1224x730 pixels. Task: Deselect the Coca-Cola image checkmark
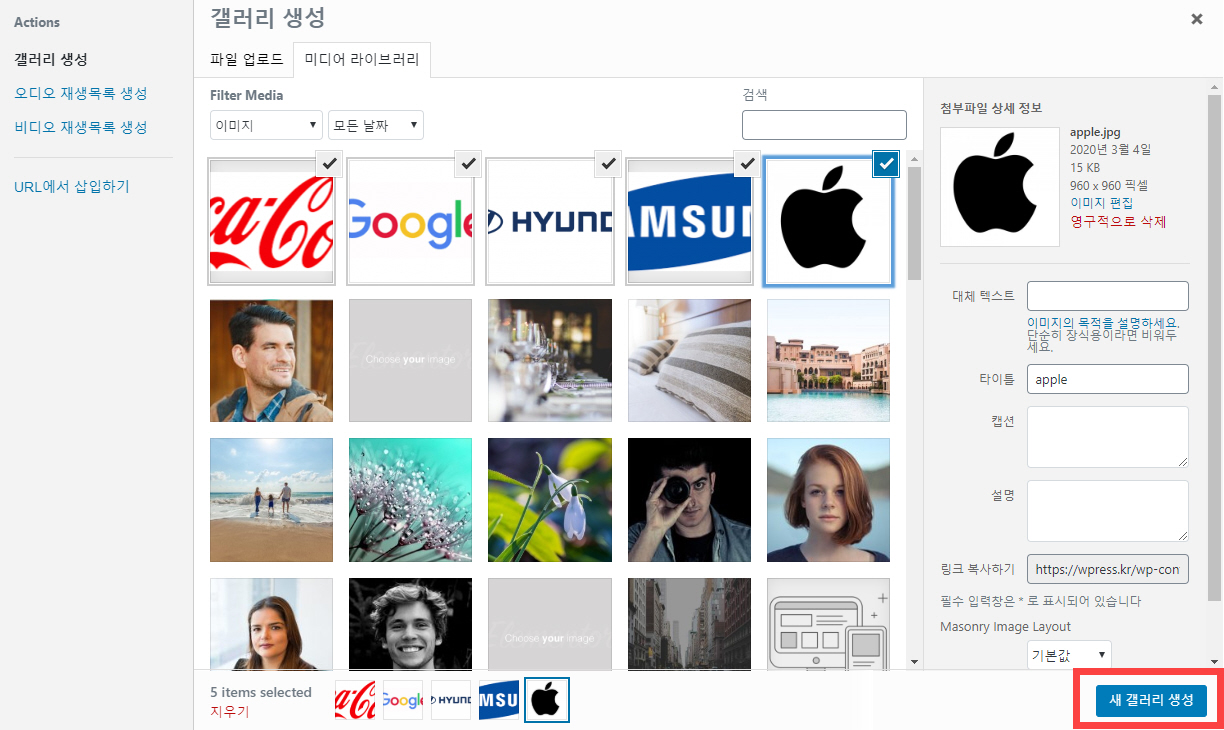[328, 164]
